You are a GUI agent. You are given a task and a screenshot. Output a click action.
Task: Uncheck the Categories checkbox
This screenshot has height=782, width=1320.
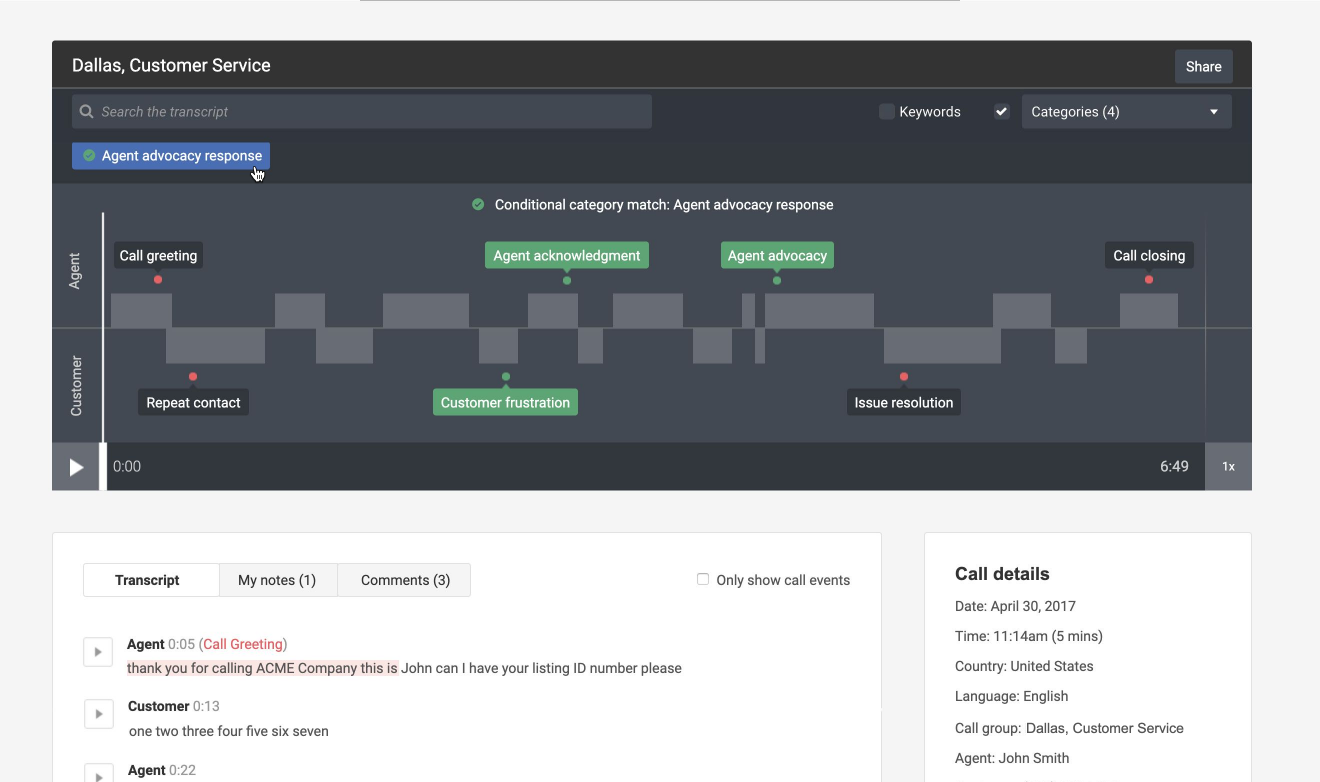1001,112
